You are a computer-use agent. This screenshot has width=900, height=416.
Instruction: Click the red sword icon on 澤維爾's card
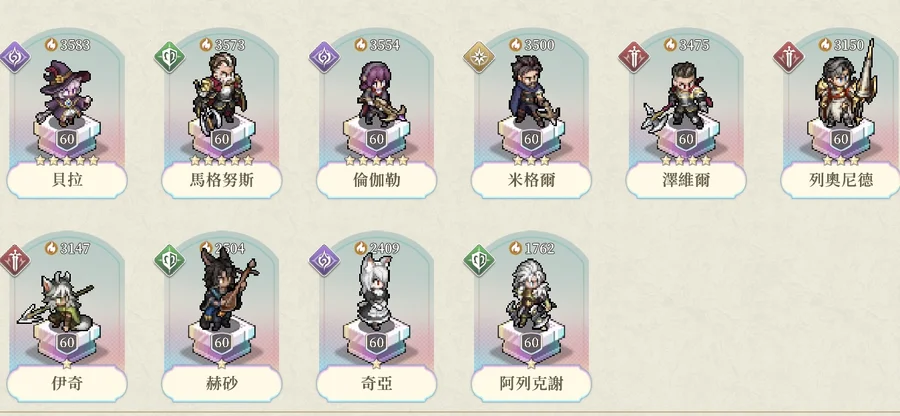click(x=634, y=57)
